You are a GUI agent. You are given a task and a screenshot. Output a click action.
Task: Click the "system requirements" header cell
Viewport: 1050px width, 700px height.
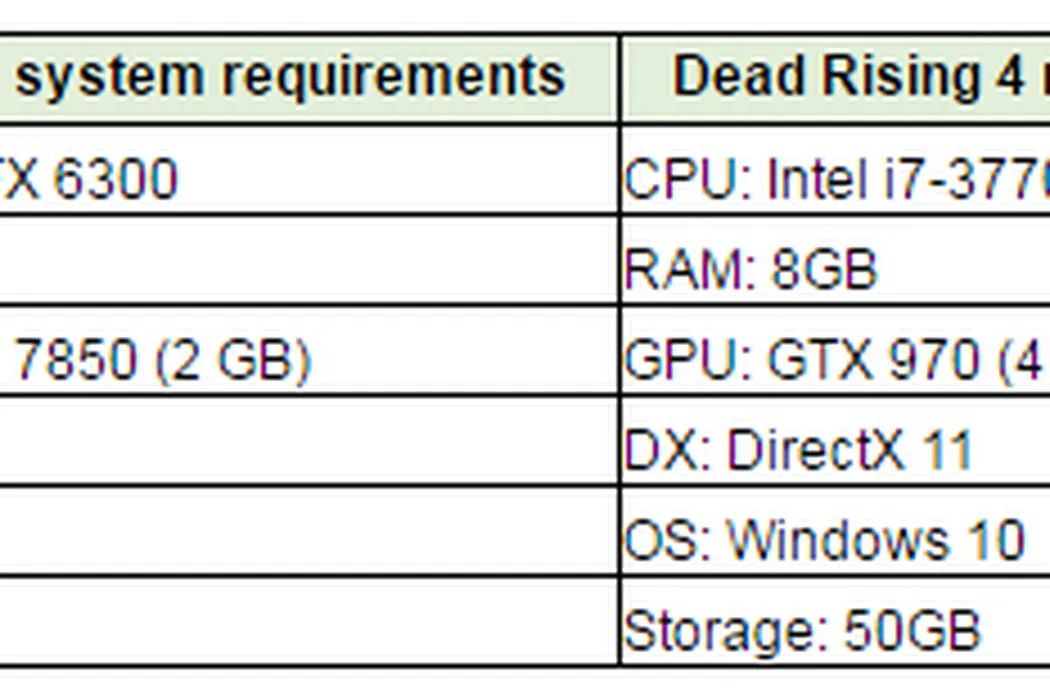[290, 78]
